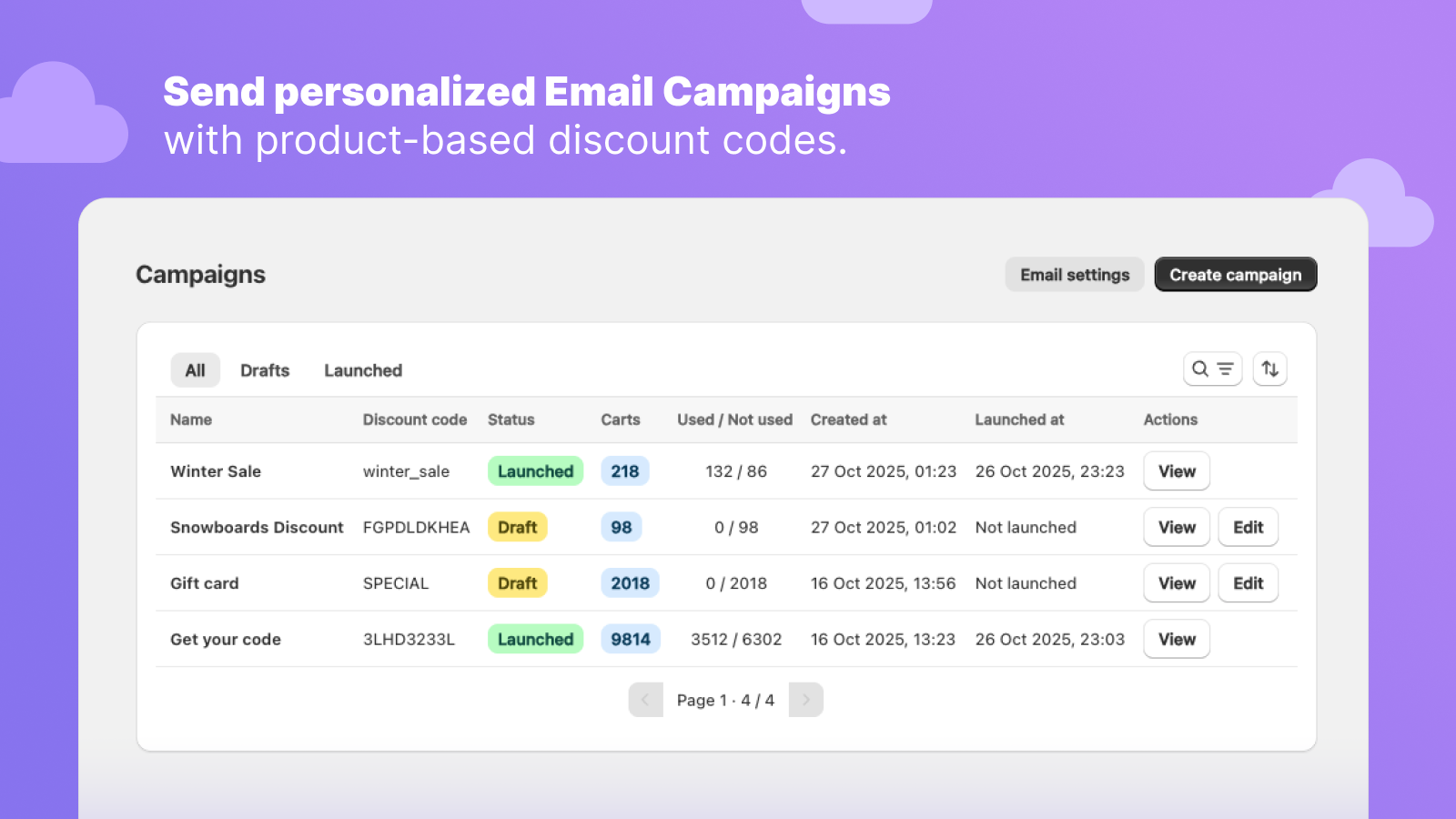View the Gift card campaign

point(1176,582)
